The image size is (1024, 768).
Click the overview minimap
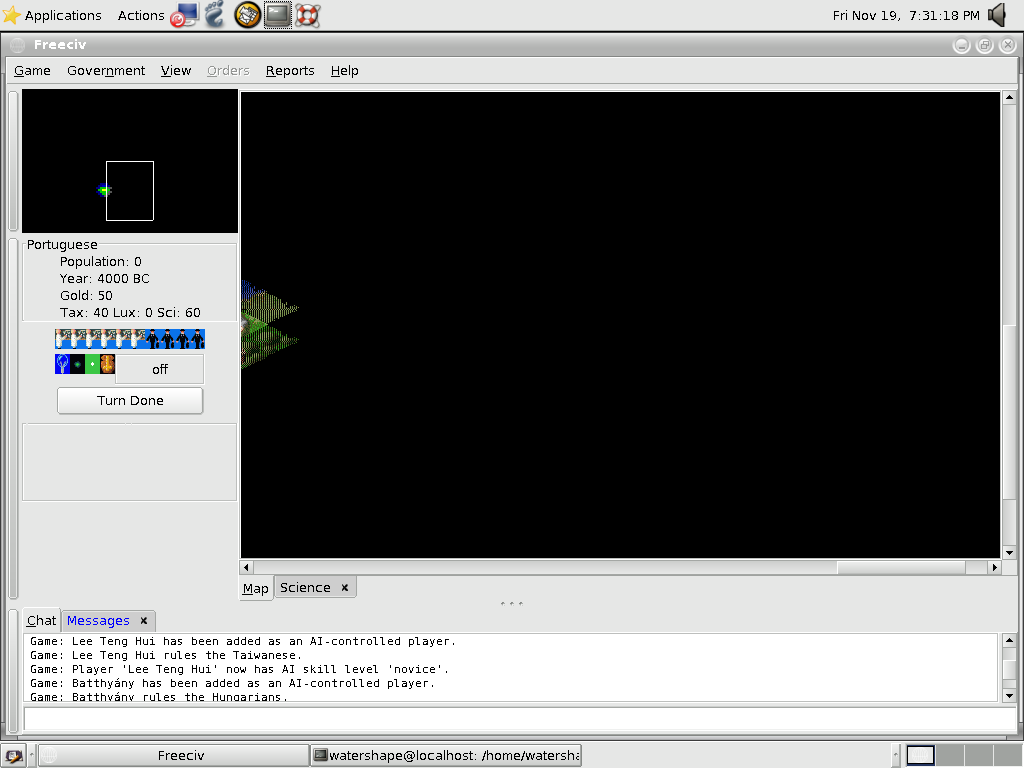[130, 161]
